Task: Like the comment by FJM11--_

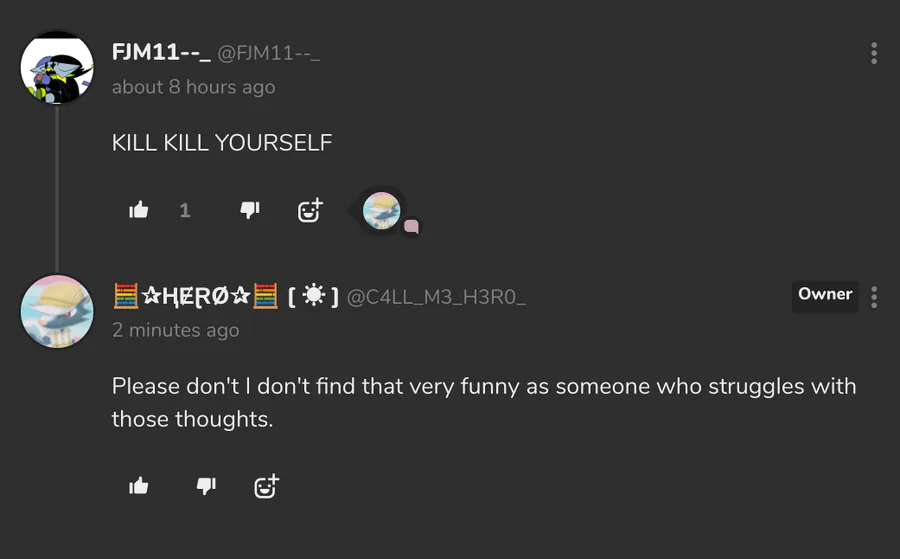Action: 139,210
